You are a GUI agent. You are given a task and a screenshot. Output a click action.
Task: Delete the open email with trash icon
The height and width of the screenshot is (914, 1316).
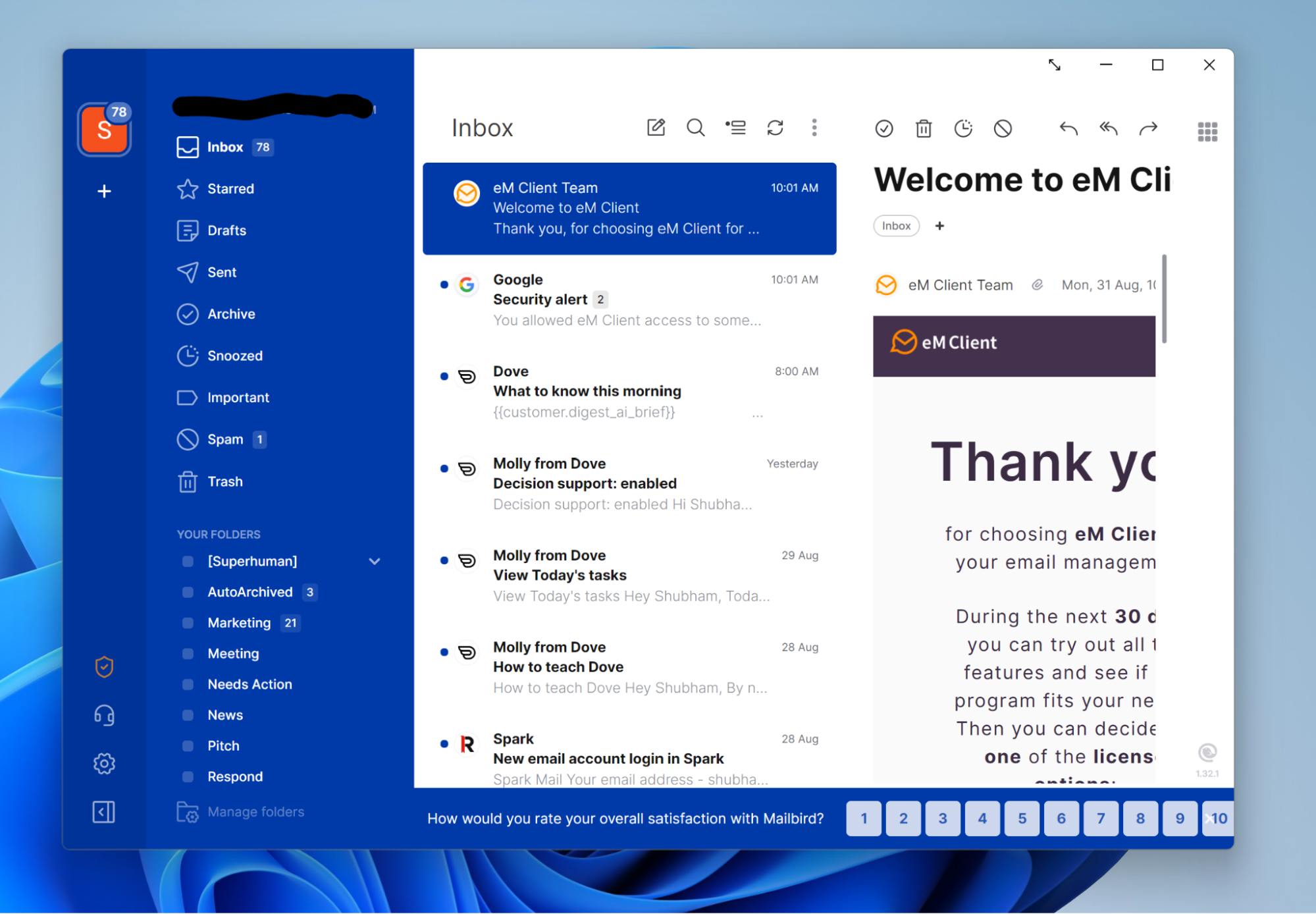coord(924,128)
